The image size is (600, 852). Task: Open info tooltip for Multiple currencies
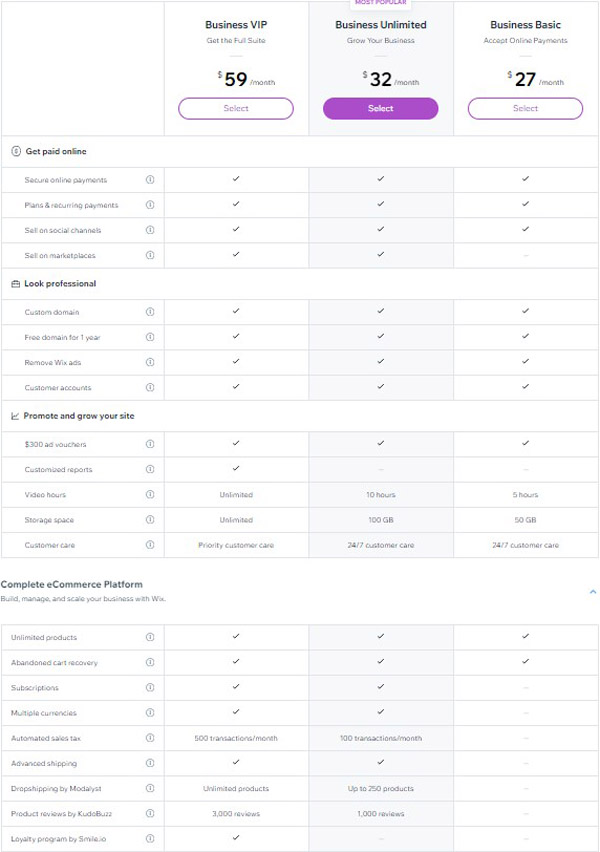pos(150,713)
